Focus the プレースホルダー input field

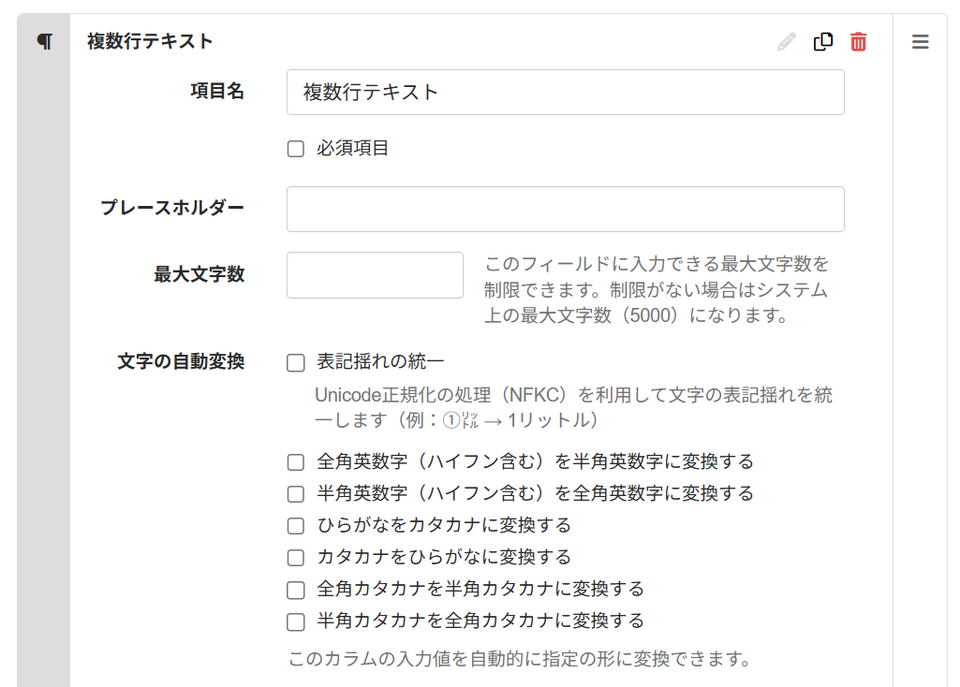pos(565,209)
